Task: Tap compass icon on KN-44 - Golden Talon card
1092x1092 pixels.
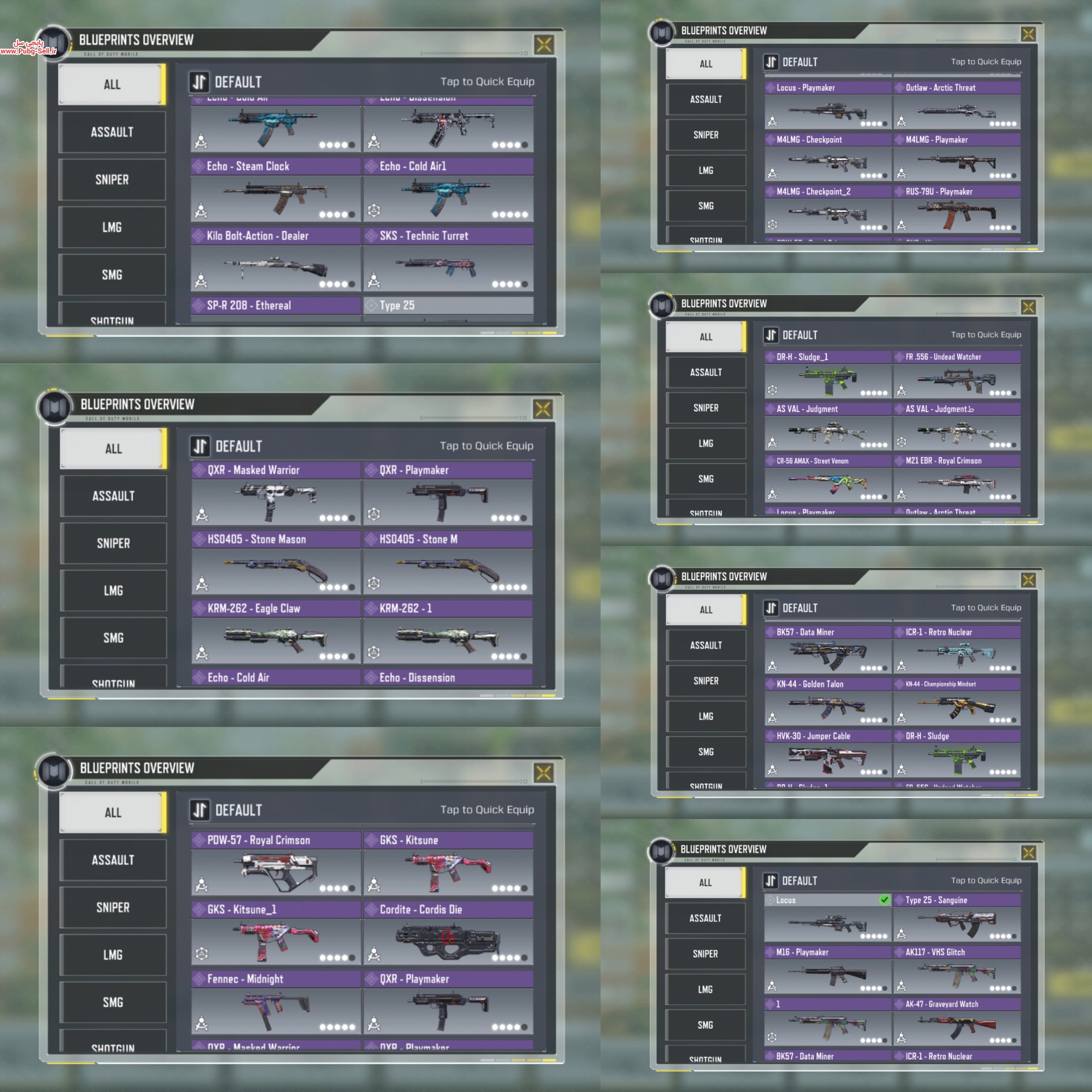Action: click(772, 718)
